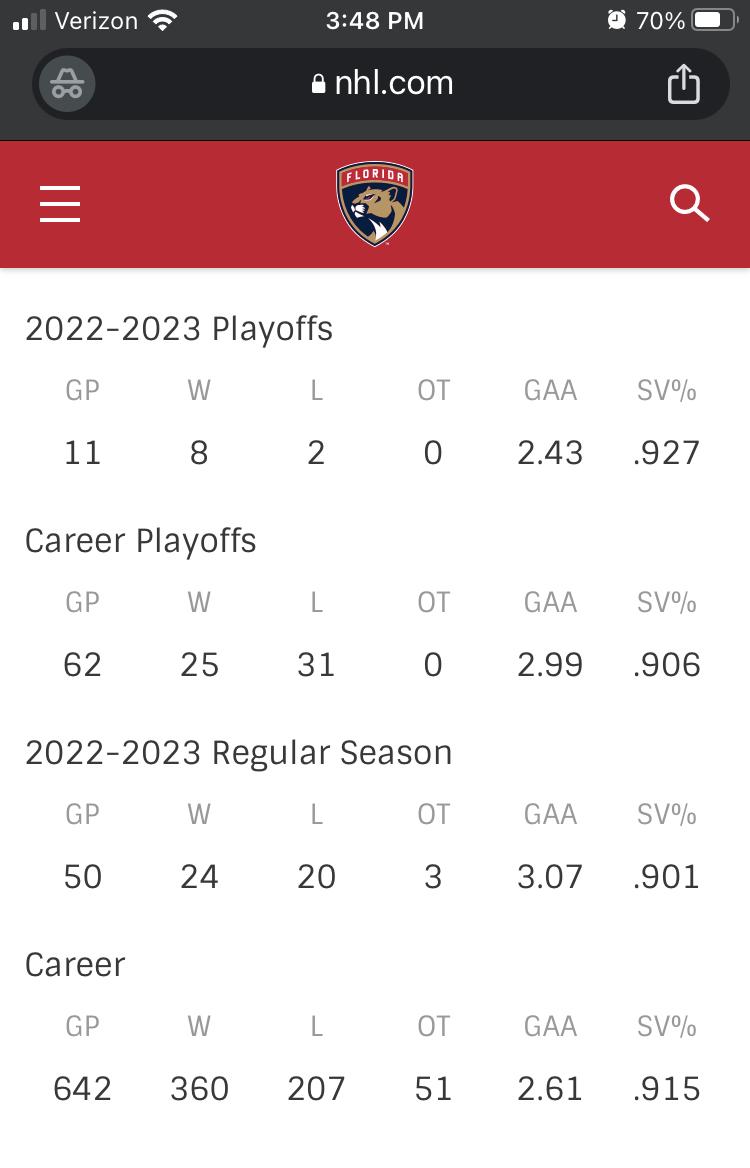Tap the share icon in address bar

683,83
